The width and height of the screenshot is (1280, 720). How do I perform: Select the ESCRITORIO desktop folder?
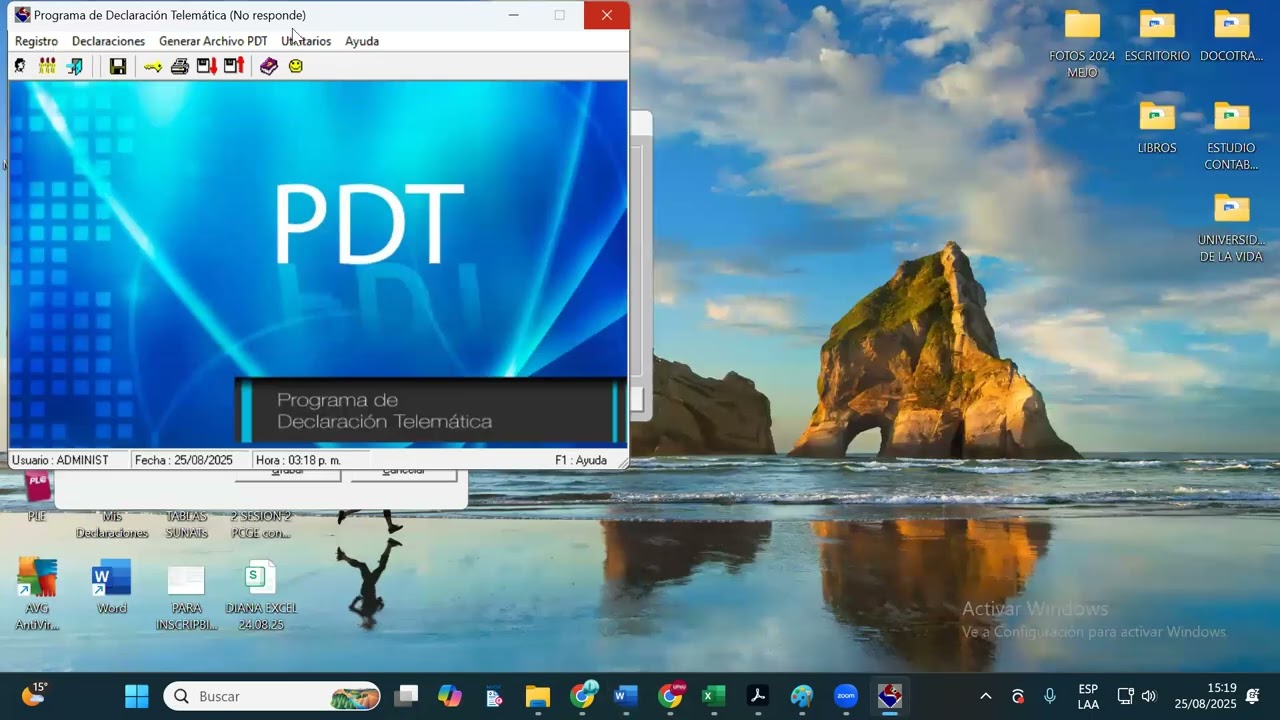tap(1157, 36)
